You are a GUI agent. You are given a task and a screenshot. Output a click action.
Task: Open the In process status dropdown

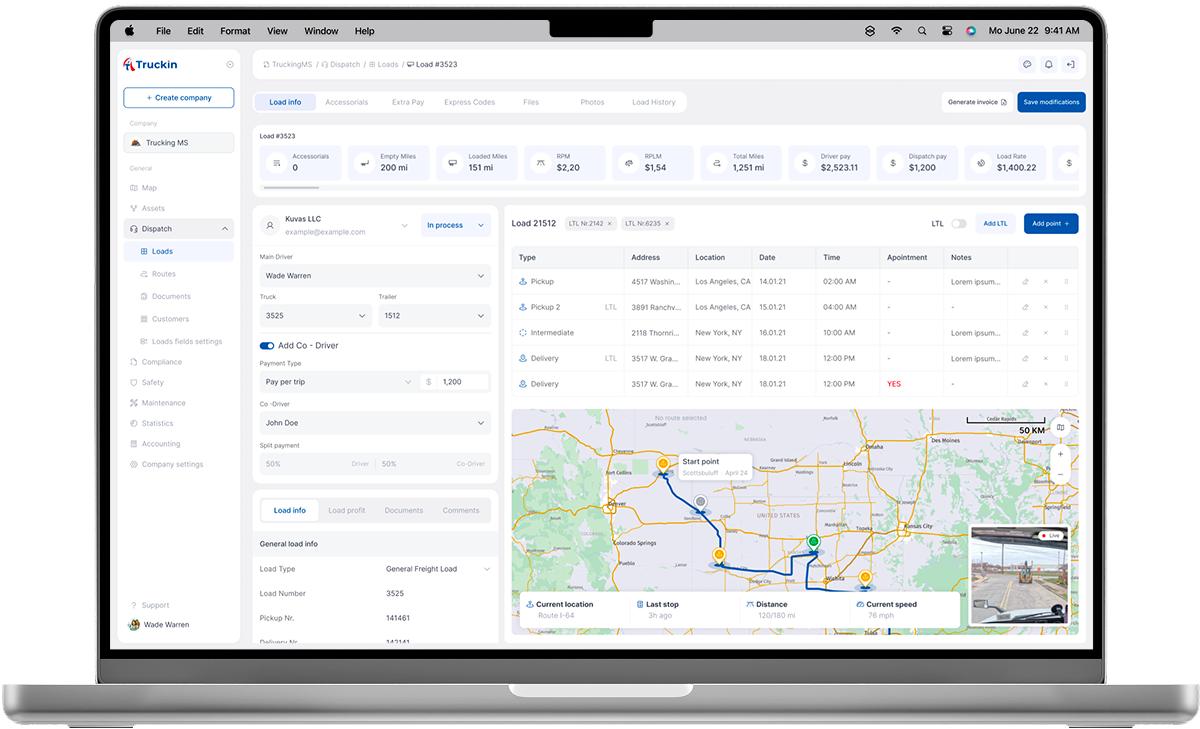[x=455, y=225]
